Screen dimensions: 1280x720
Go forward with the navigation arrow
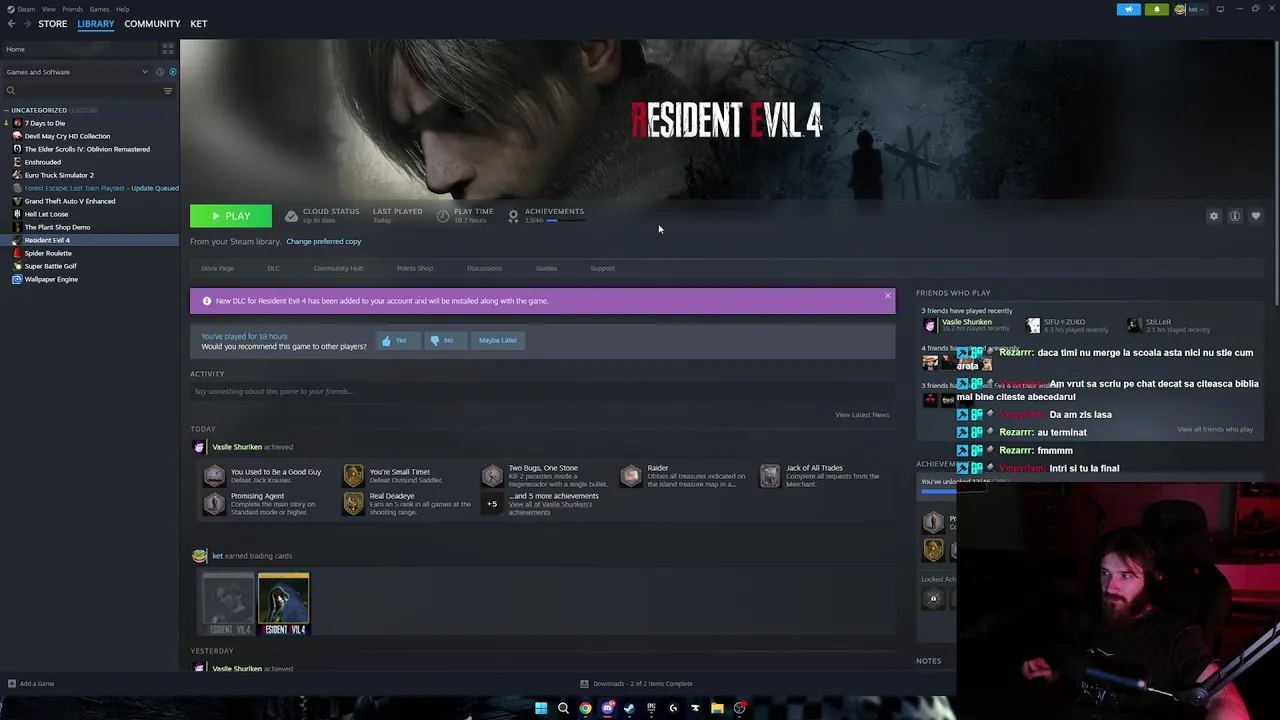click(x=26, y=24)
